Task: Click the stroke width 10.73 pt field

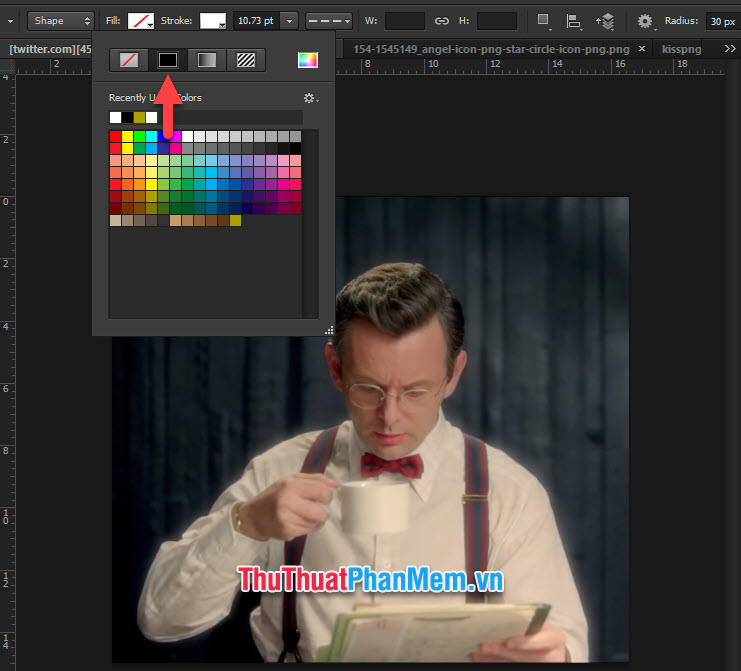Action: [x=256, y=21]
